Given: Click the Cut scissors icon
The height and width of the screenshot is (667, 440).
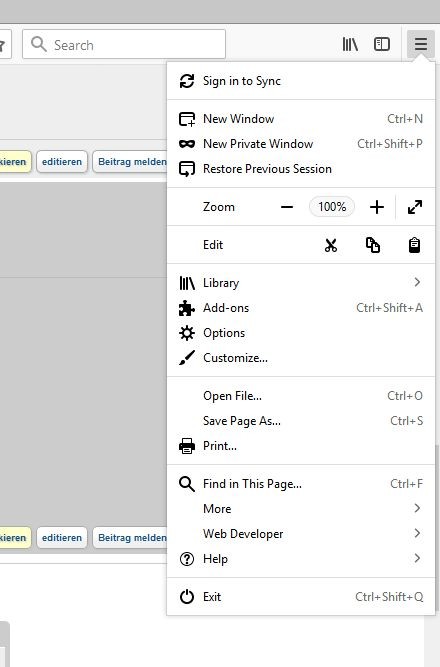Looking at the screenshot, I should tap(331, 245).
